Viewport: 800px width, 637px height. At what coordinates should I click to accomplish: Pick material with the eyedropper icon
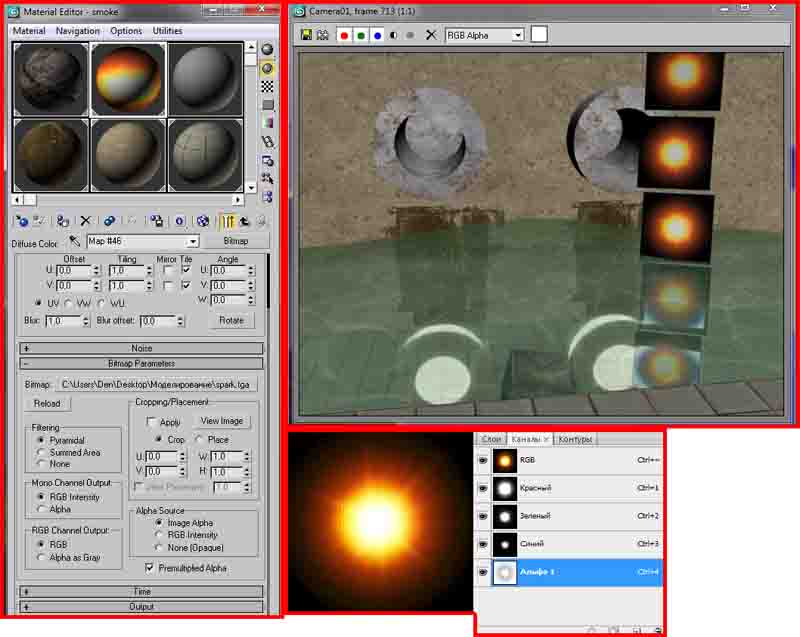tap(74, 241)
